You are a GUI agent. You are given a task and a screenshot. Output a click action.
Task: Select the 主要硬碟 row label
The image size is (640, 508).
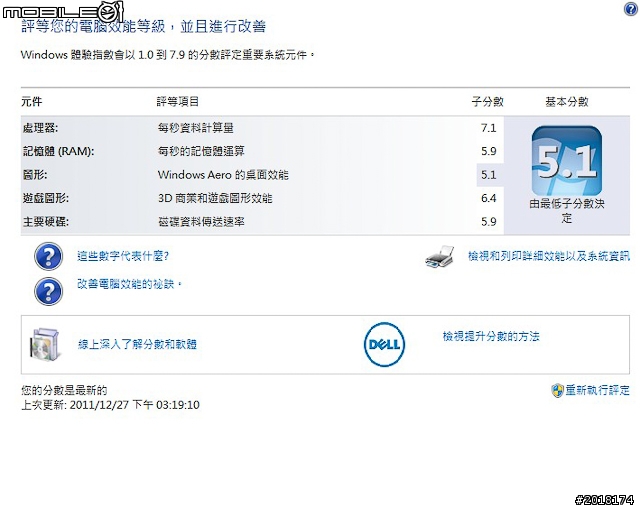coord(46,222)
